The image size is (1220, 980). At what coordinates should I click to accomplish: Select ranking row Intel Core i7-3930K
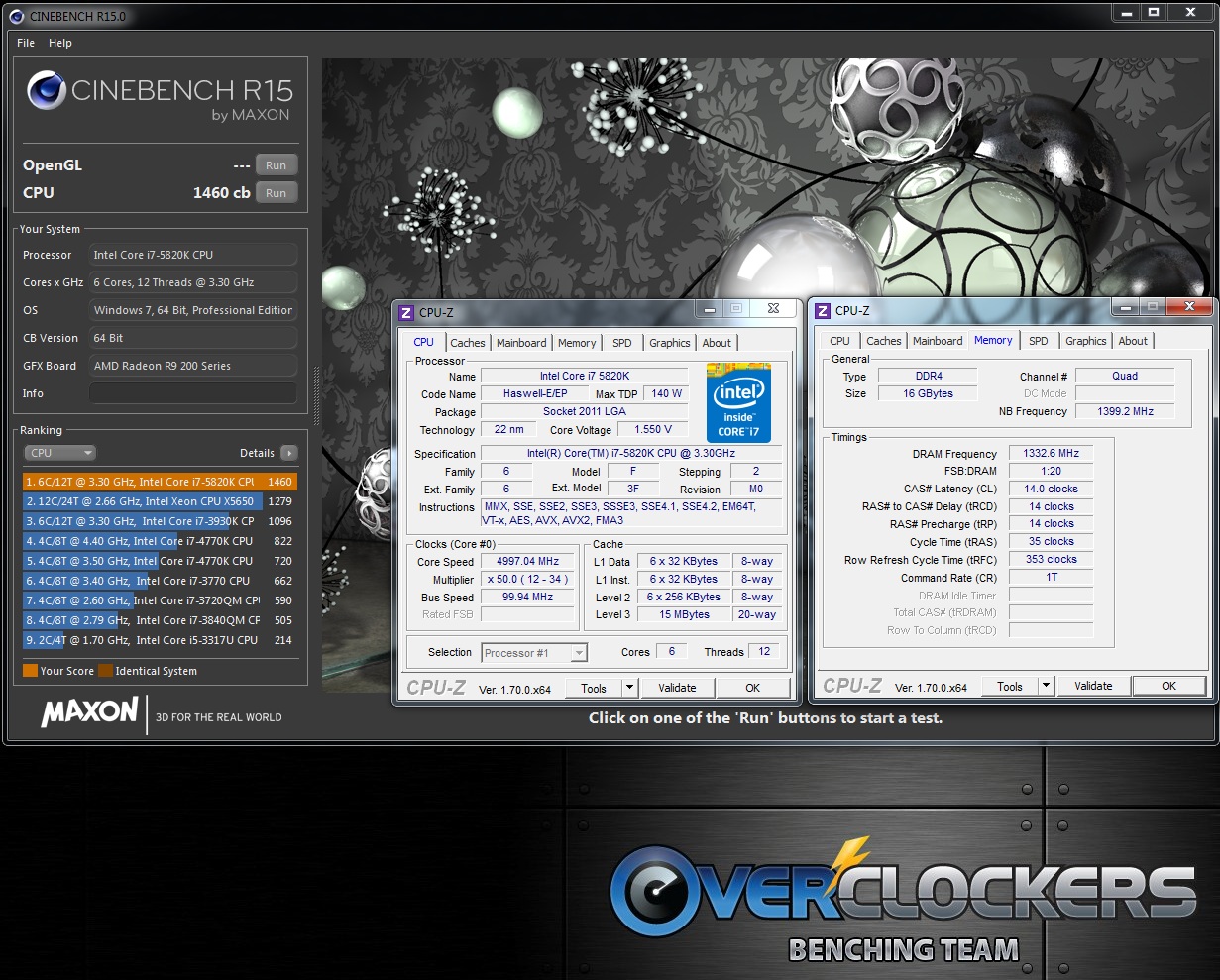(160, 521)
